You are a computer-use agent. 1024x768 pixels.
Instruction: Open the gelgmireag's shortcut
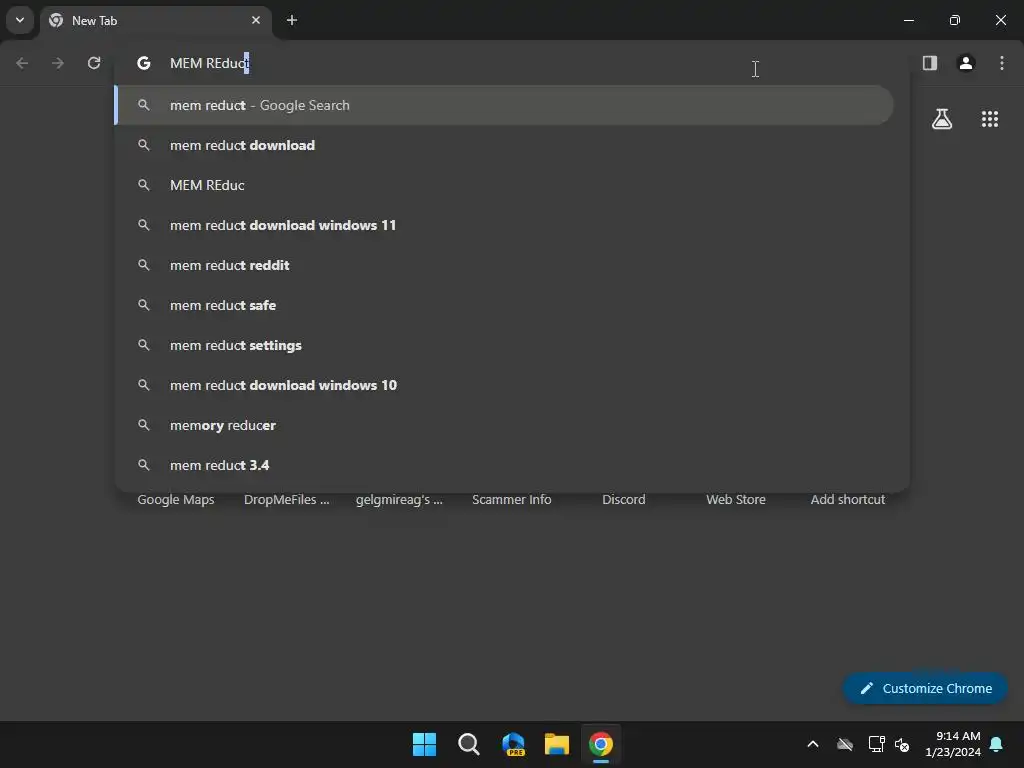coord(399,500)
